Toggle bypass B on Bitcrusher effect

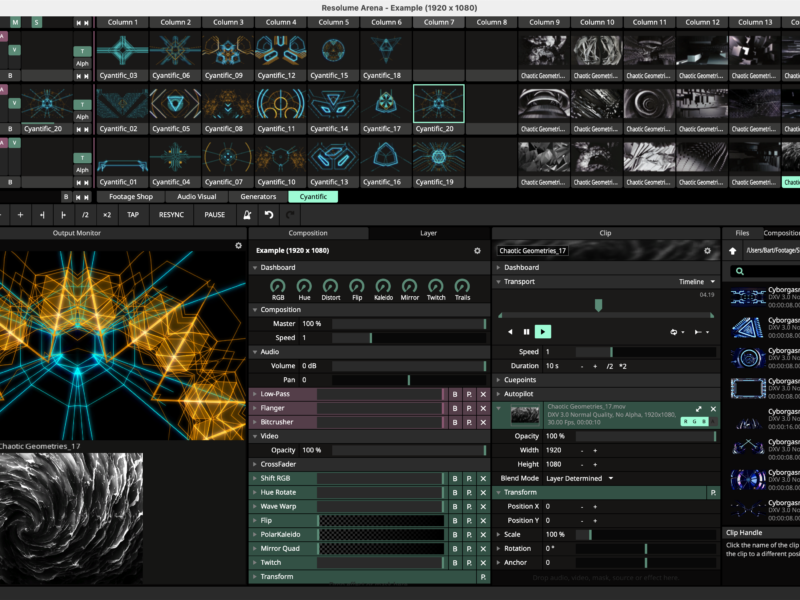click(x=455, y=422)
